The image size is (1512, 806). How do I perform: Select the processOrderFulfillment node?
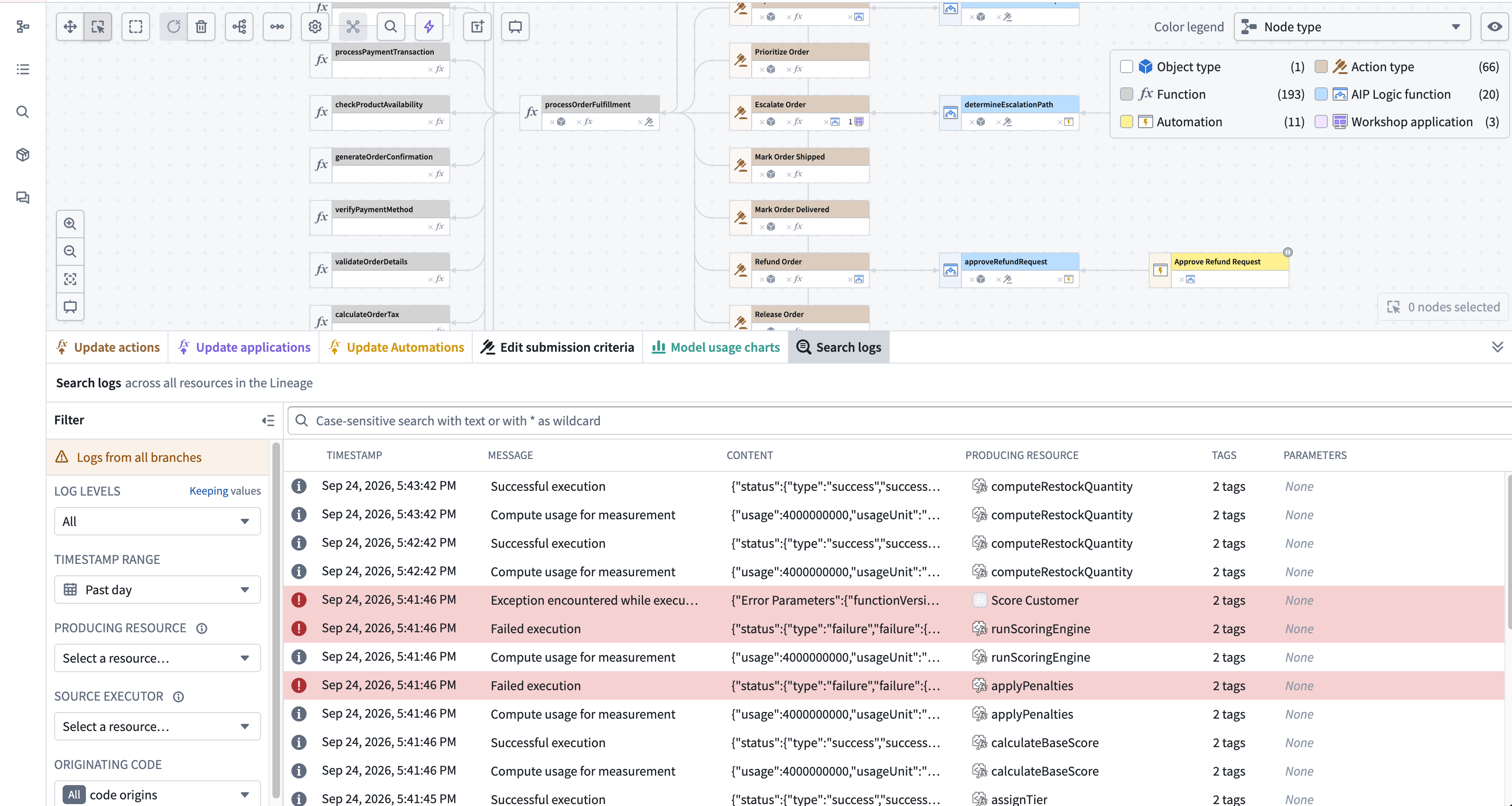point(589,112)
